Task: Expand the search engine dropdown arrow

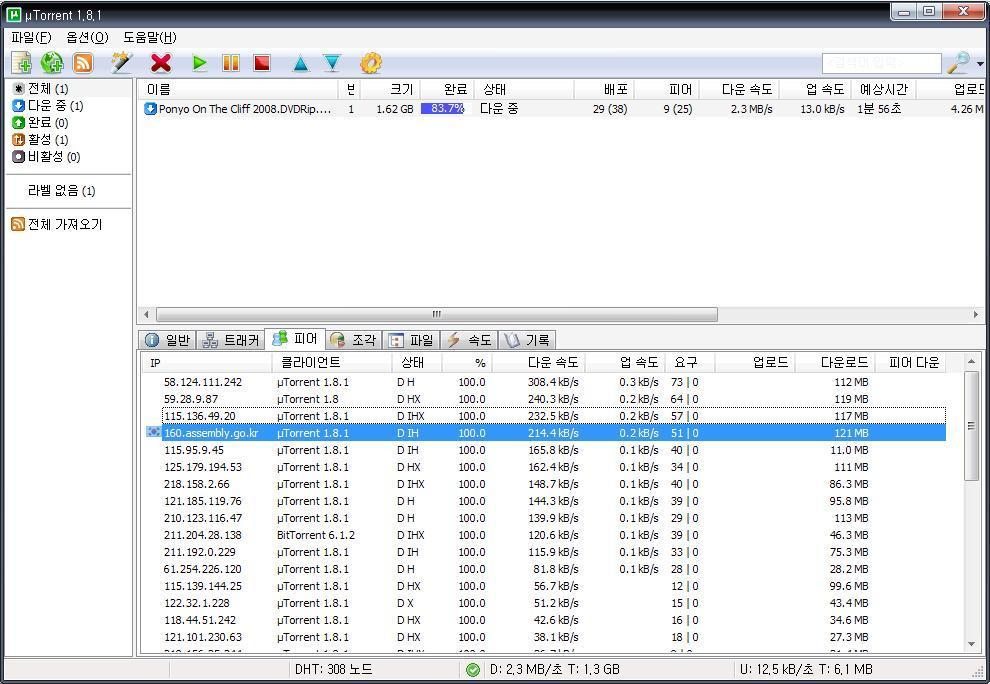Action: [980, 64]
